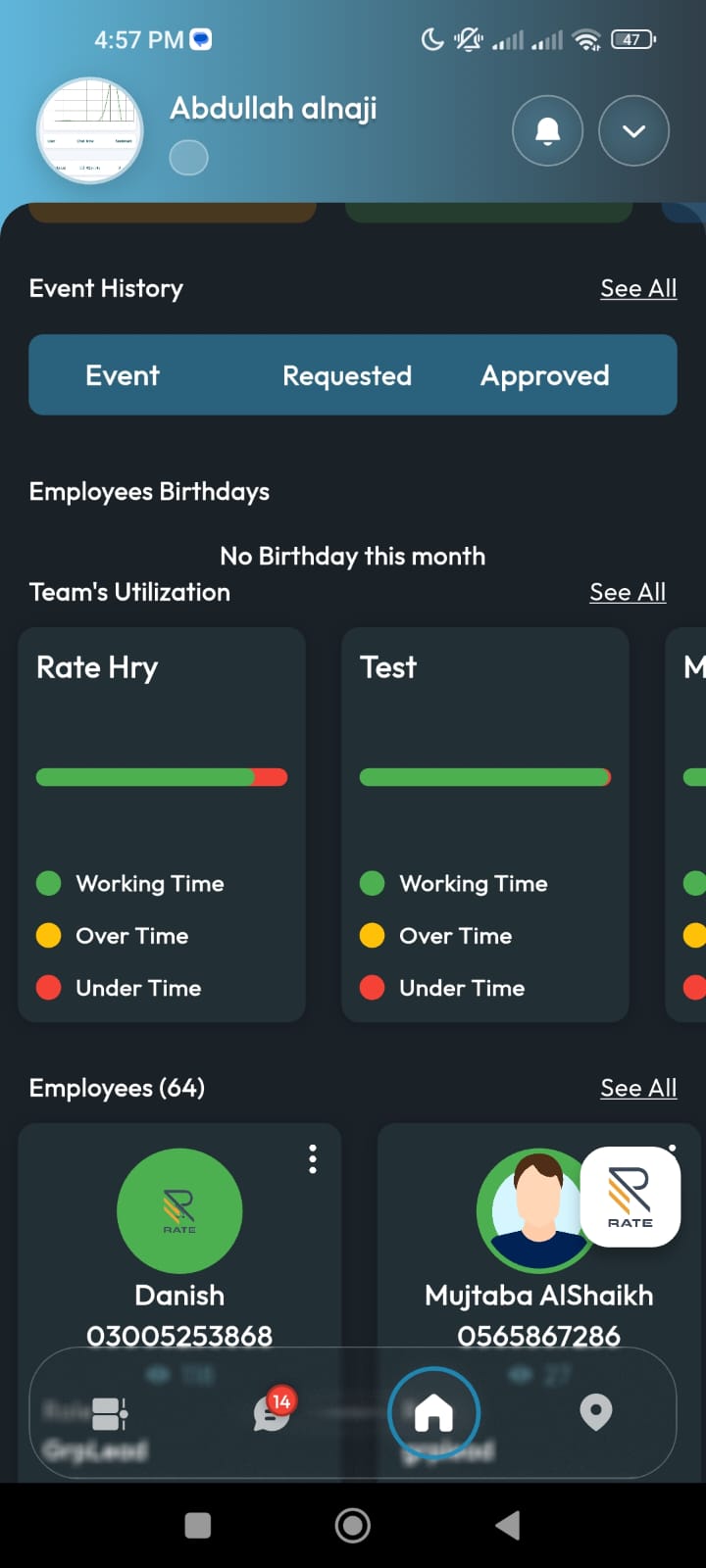Tap green Working Time dot in Test card
Screen dimensions: 706x1568
tap(373, 883)
